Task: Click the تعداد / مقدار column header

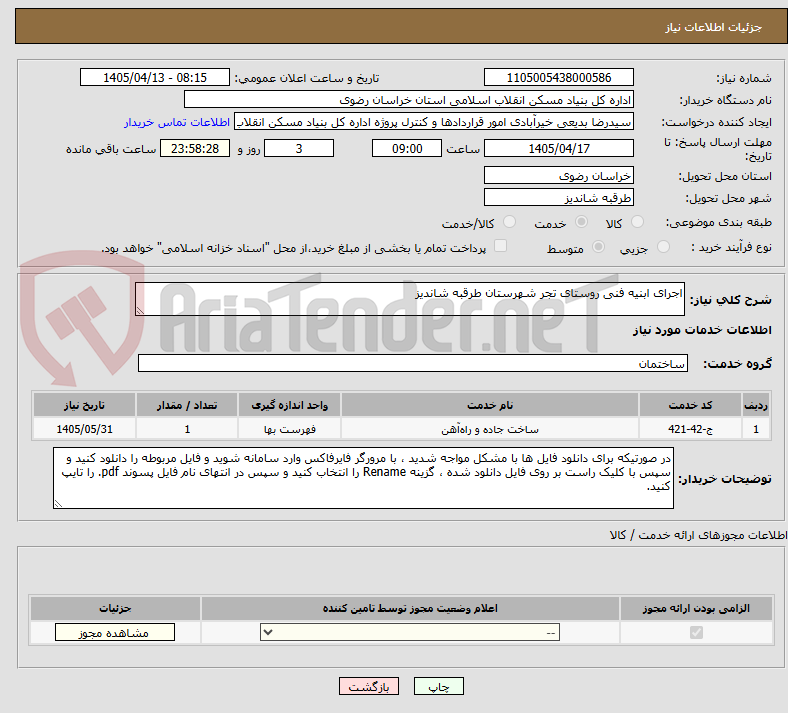Action: pos(187,405)
